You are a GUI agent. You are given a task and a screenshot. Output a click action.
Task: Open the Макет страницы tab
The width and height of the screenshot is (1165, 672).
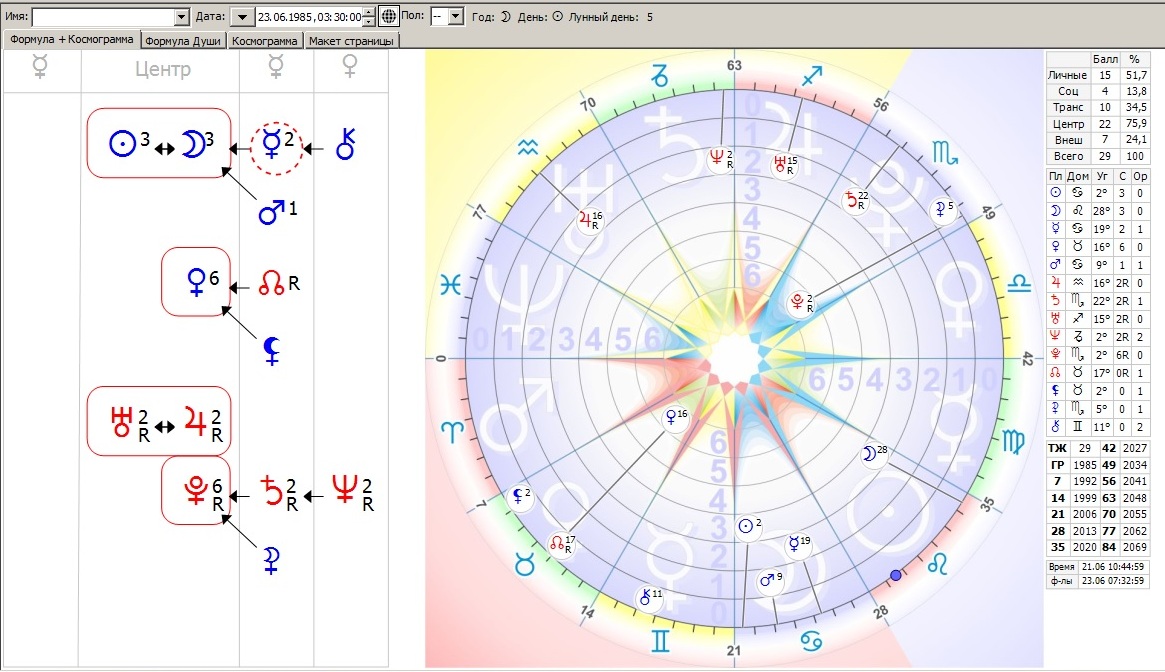351,41
